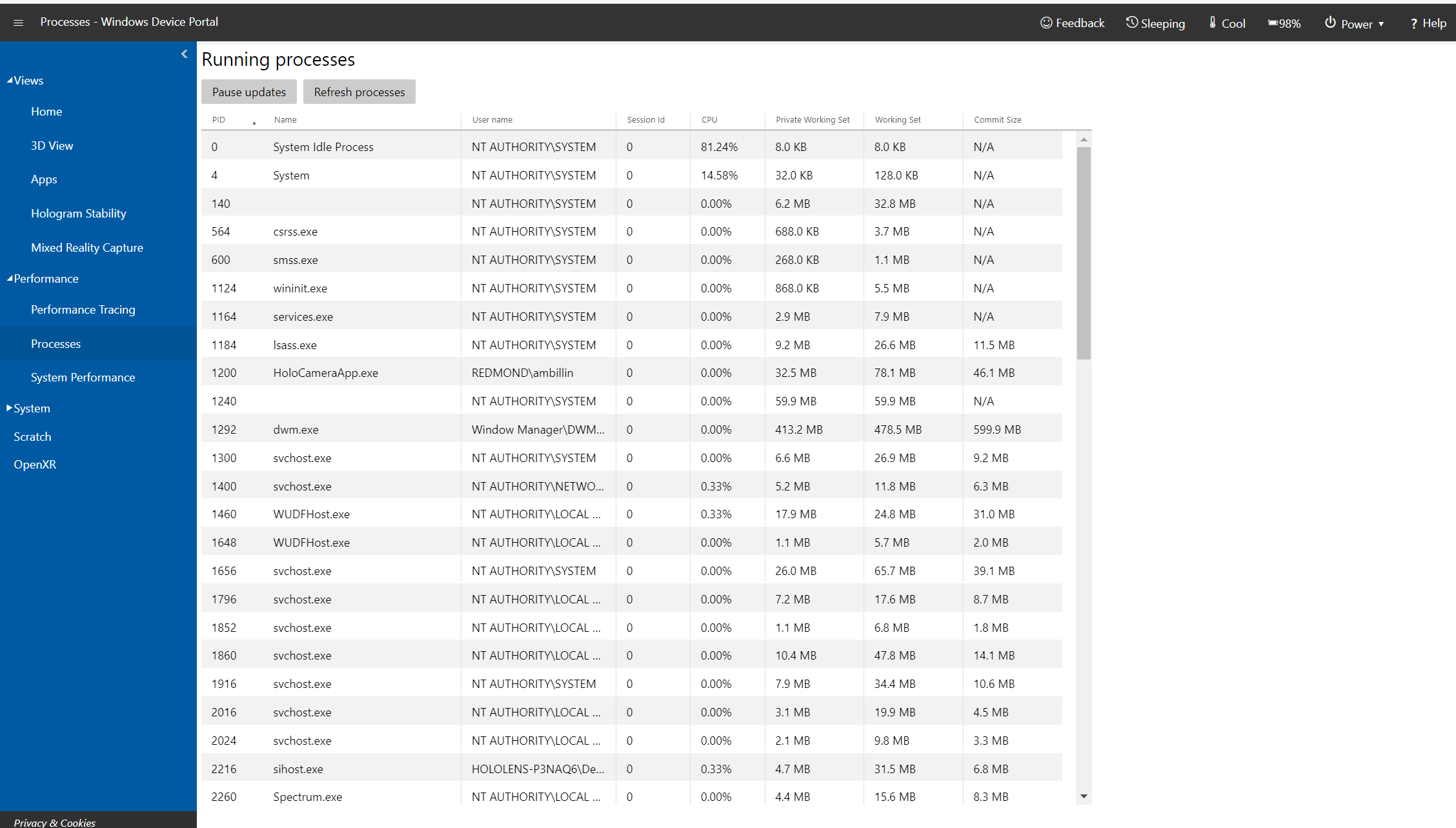Select the Processes menu item
Screen dimensions: 1456x828
[56, 343]
